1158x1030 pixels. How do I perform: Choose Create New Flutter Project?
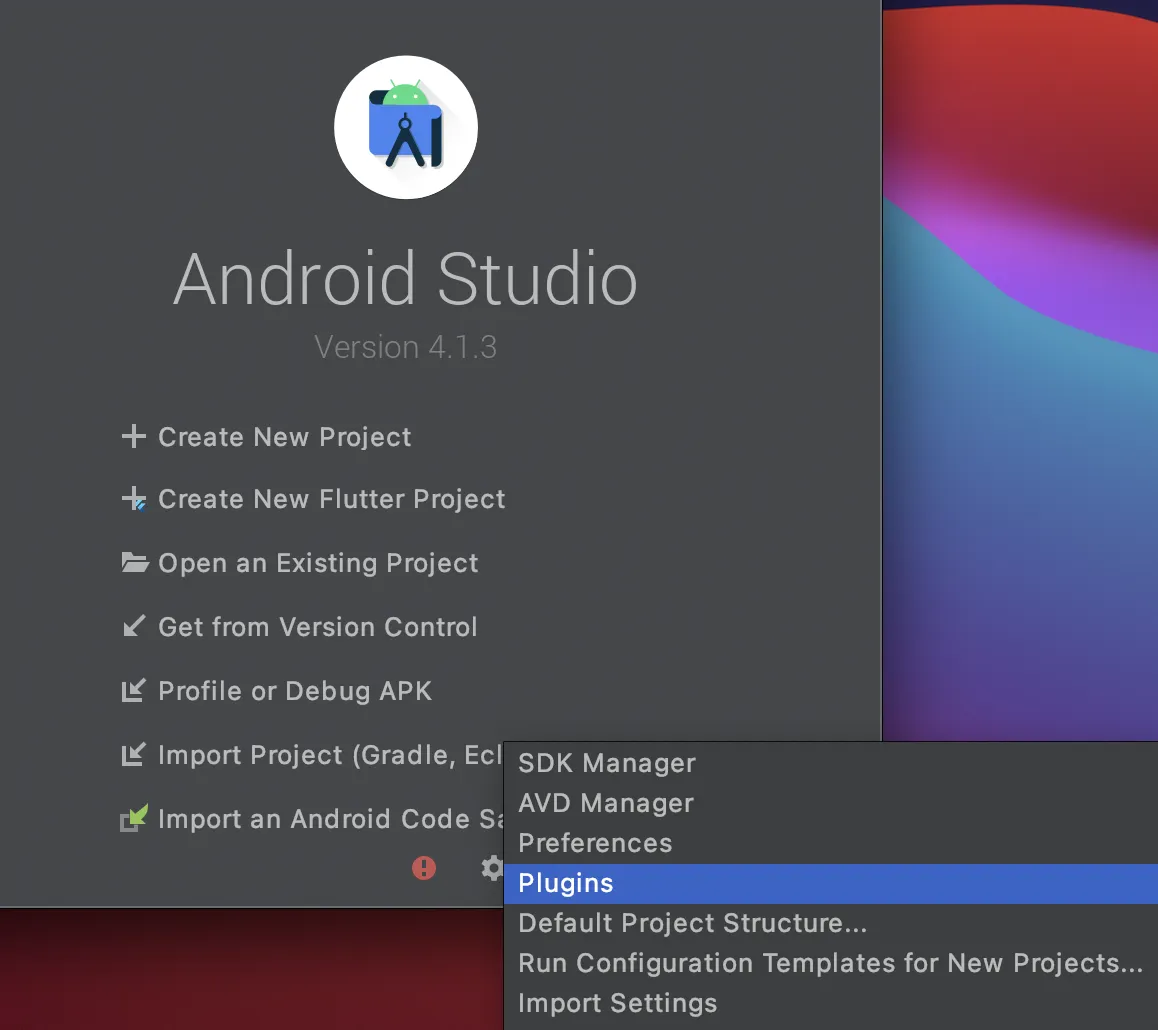pos(332,499)
